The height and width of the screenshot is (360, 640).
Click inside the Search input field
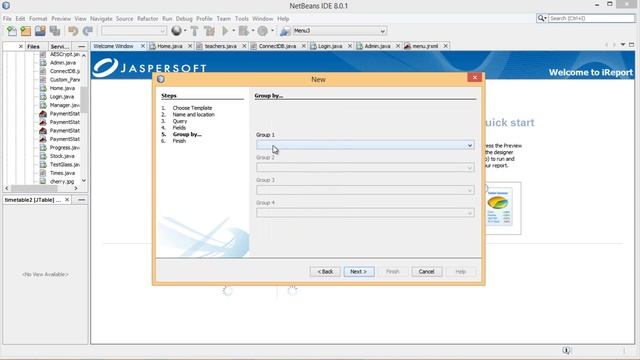[591, 18]
